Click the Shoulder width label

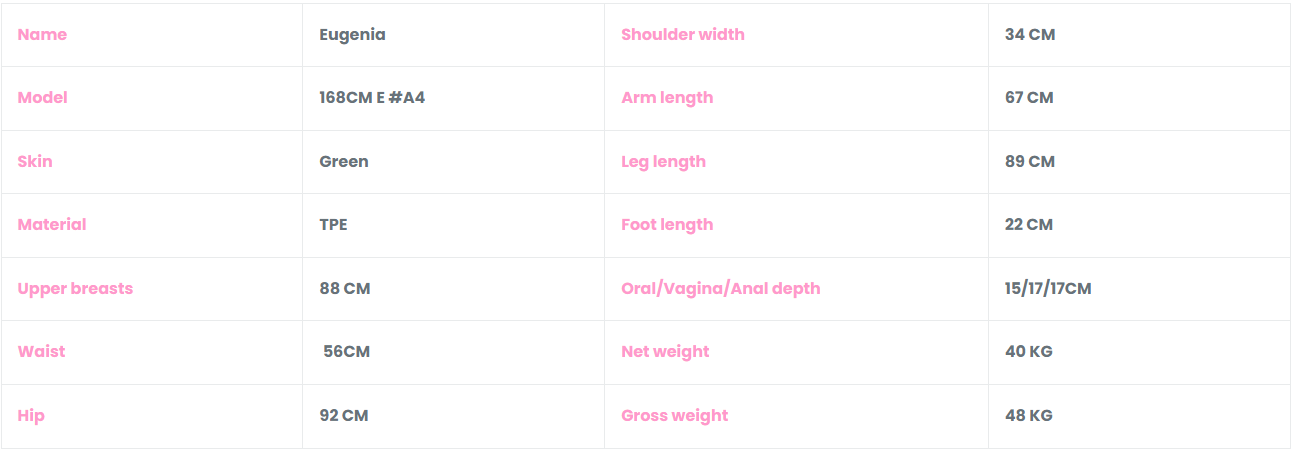683,35
